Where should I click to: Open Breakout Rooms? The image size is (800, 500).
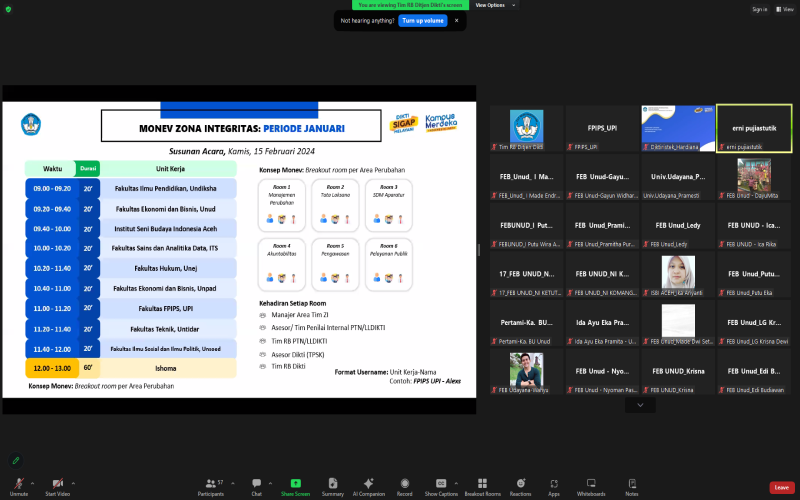482,484
